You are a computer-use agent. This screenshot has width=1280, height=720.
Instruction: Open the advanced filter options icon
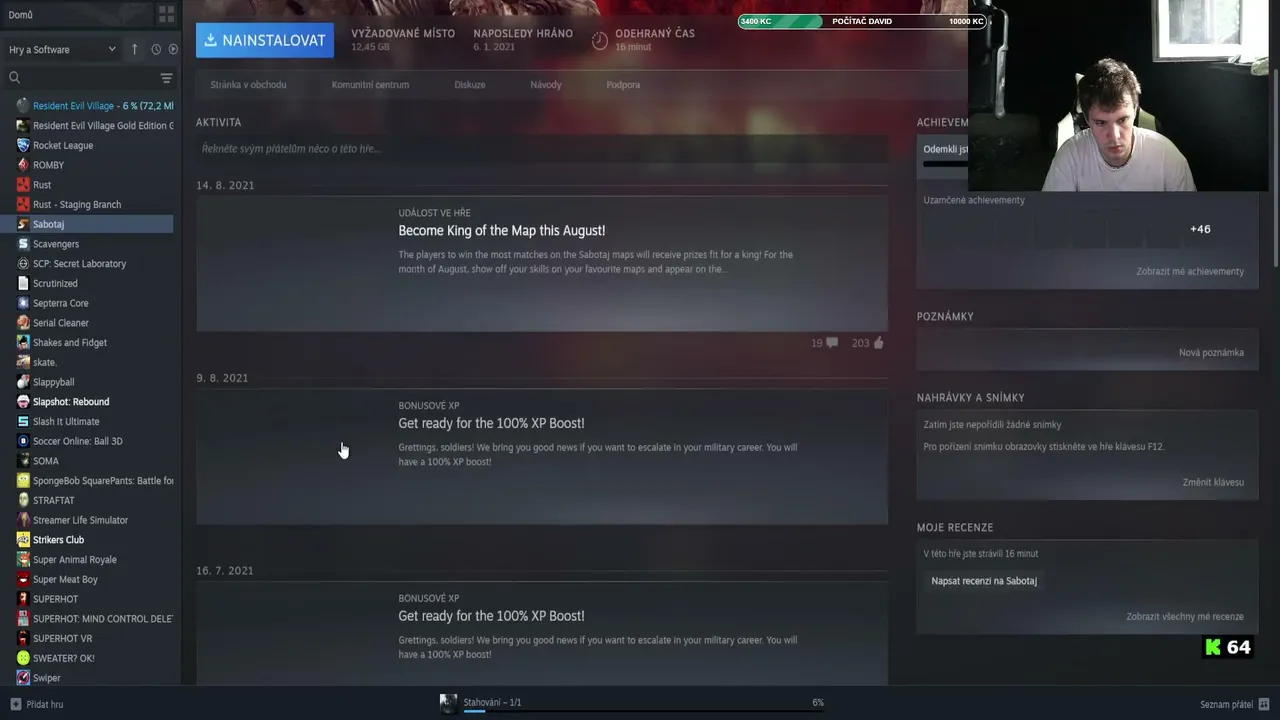[x=166, y=77]
